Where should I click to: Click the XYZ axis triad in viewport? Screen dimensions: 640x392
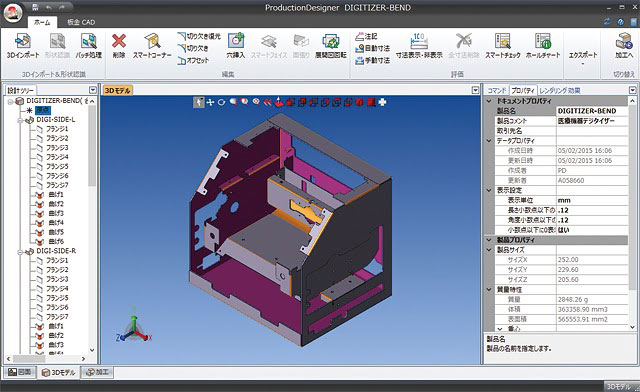click(133, 325)
